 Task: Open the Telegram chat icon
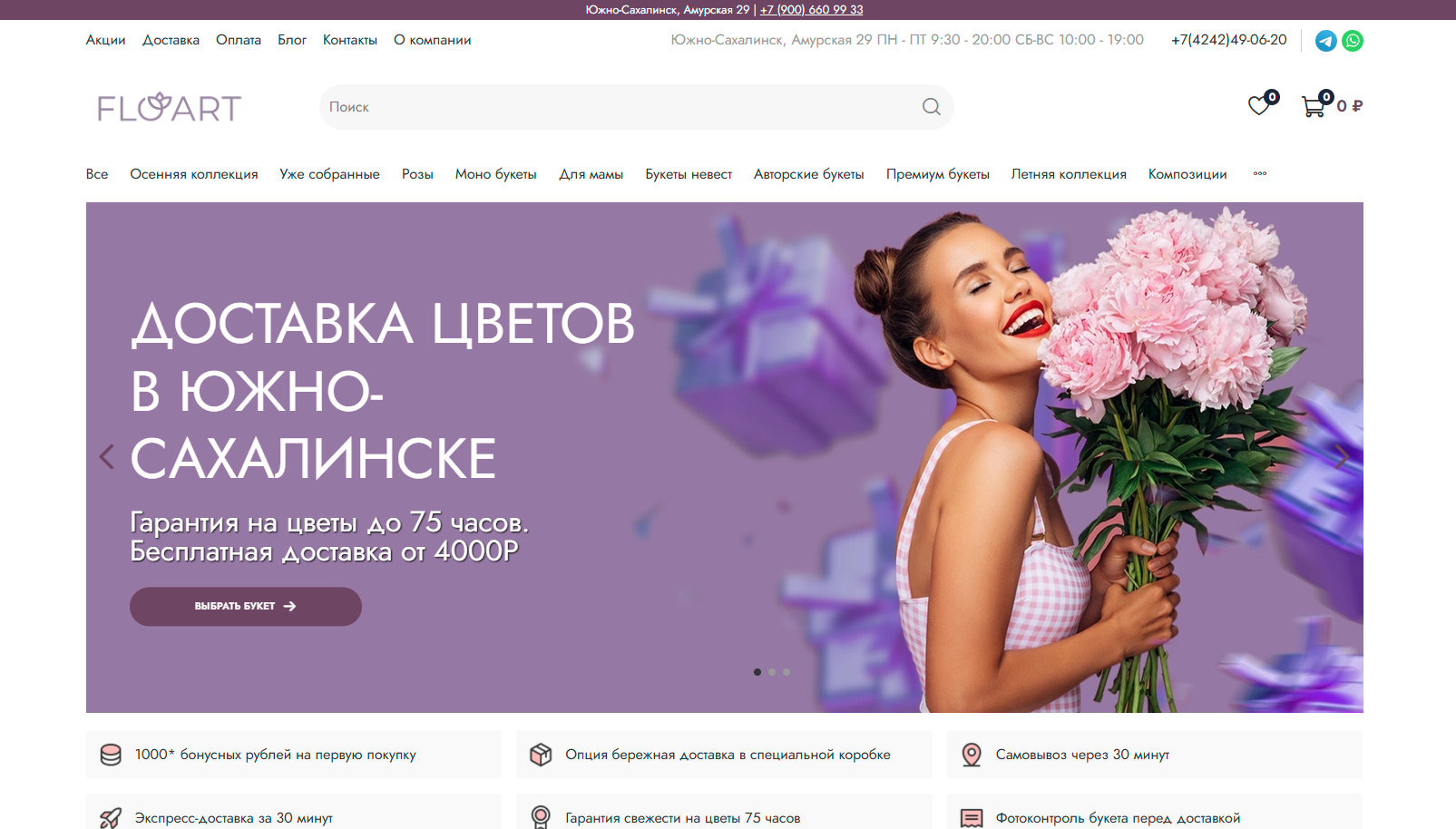pos(1325,41)
